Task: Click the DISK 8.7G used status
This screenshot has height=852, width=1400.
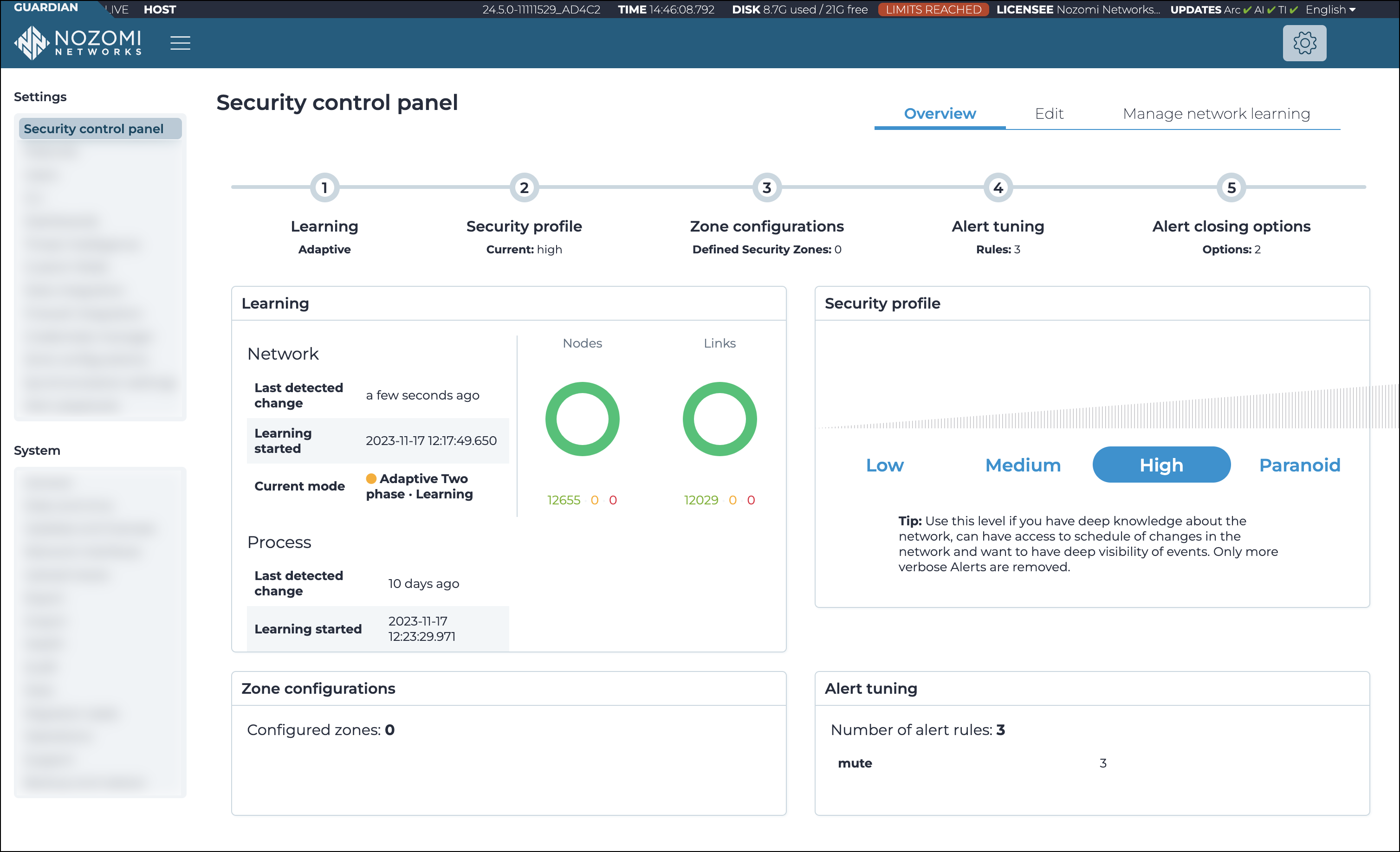Action: [799, 9]
